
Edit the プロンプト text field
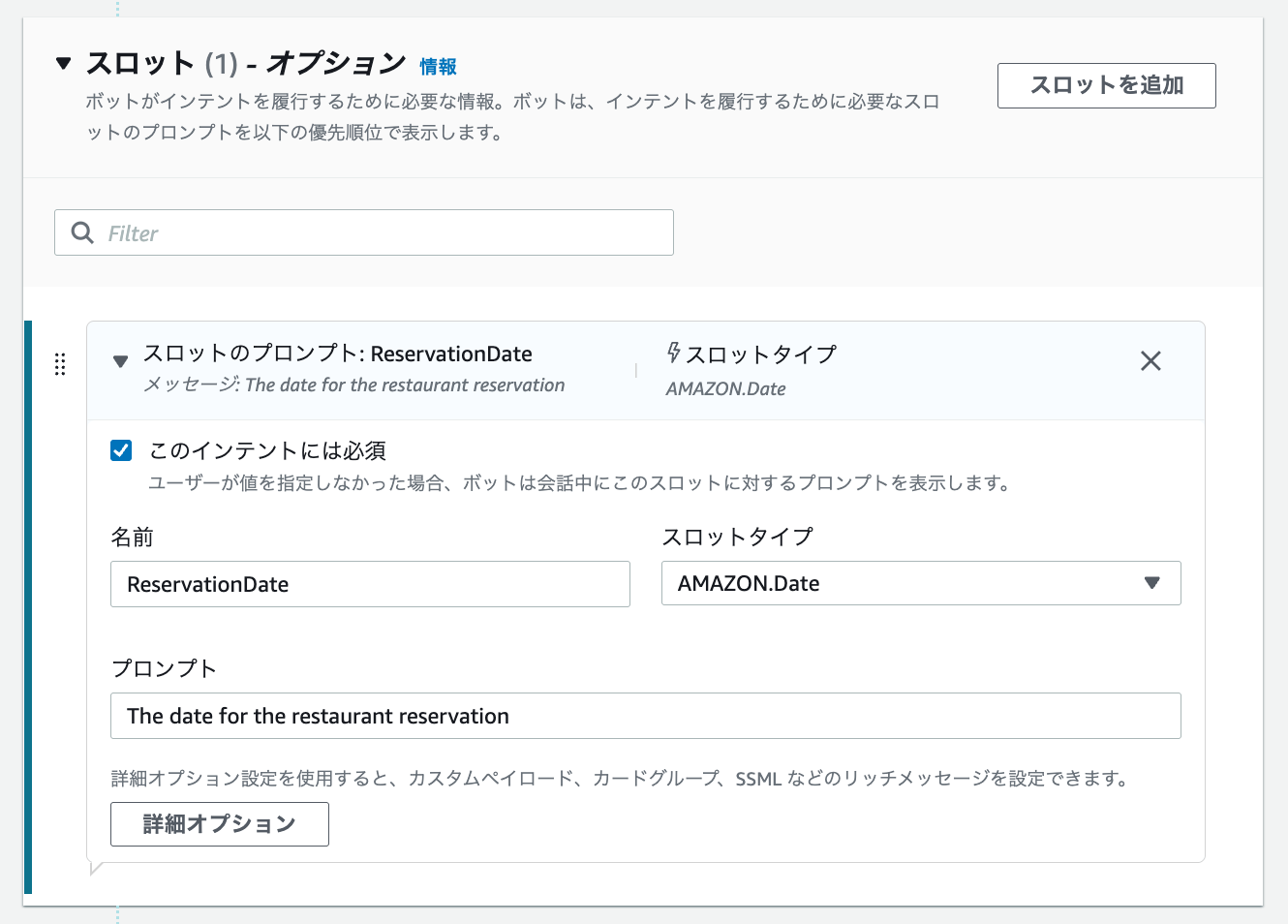coord(646,716)
